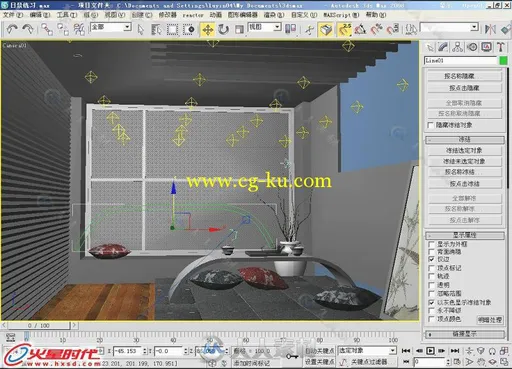Click the X coordinate field -45.153

tap(128, 351)
